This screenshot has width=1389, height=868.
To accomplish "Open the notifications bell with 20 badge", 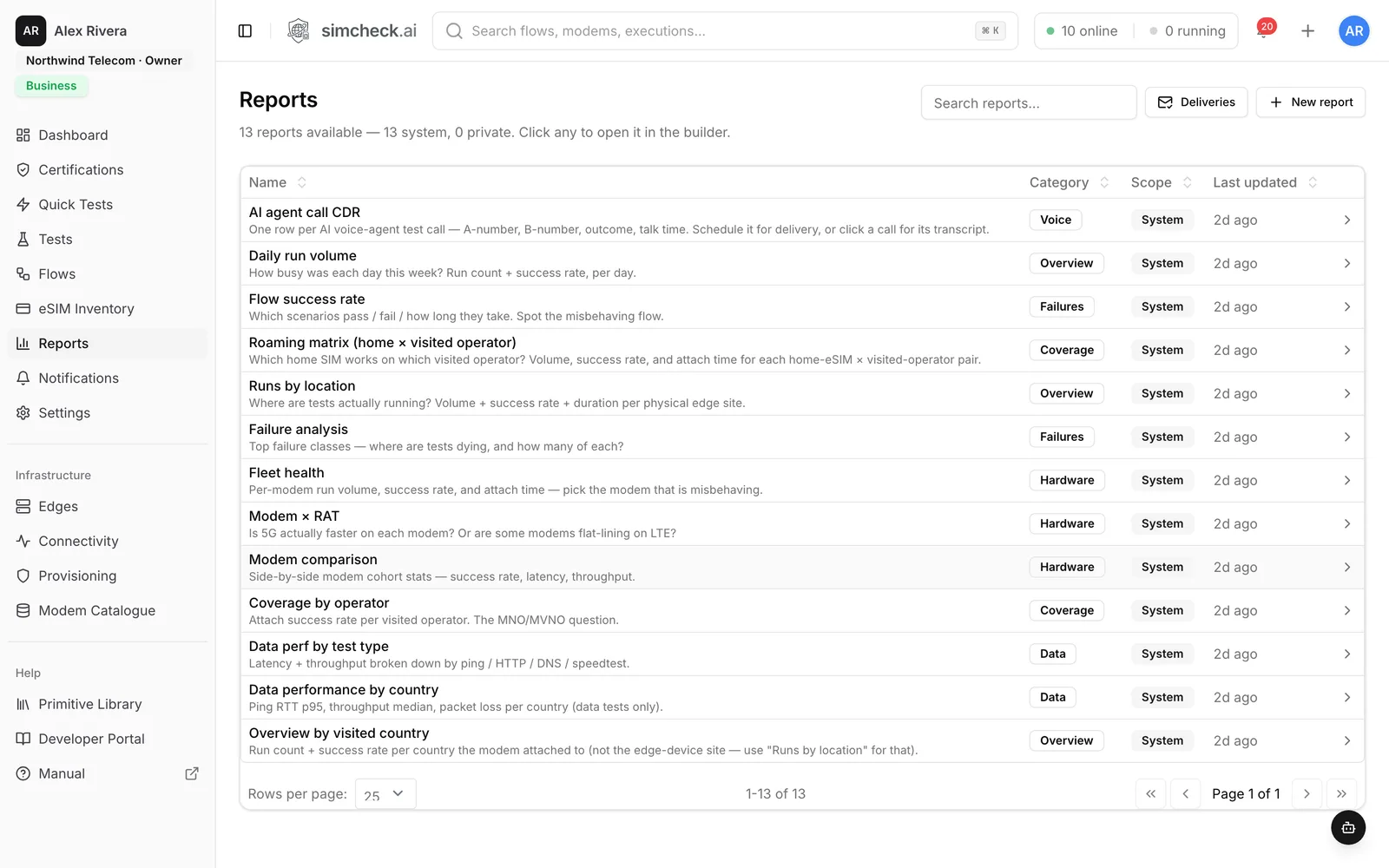I will tap(1264, 31).
